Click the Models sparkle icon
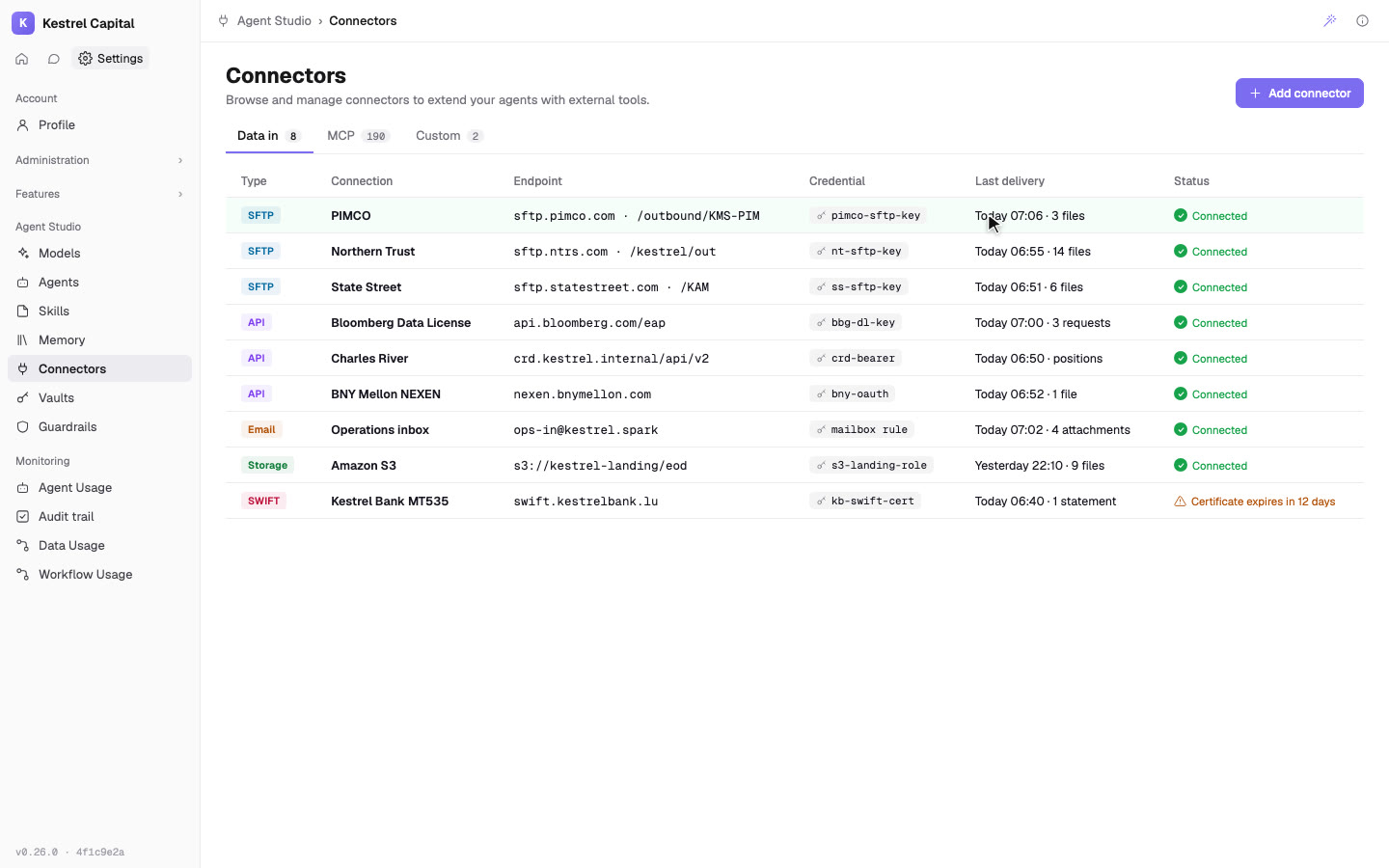 coord(23,254)
